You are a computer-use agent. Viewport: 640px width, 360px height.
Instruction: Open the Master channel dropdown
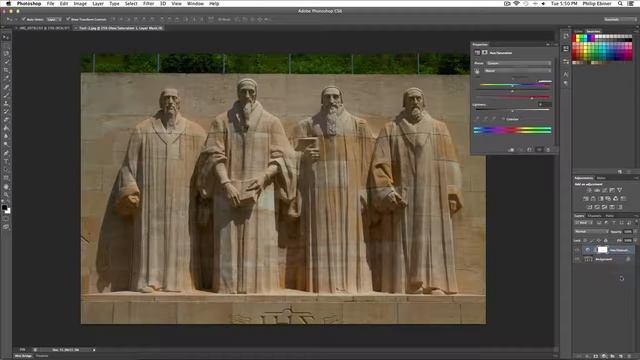518,71
